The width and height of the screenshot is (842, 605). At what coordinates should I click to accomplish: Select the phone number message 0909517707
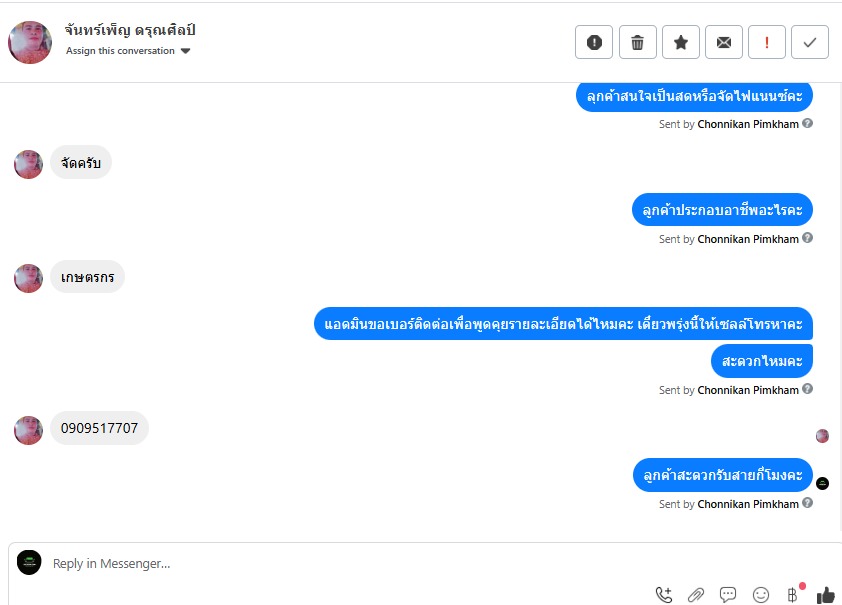click(x=99, y=428)
